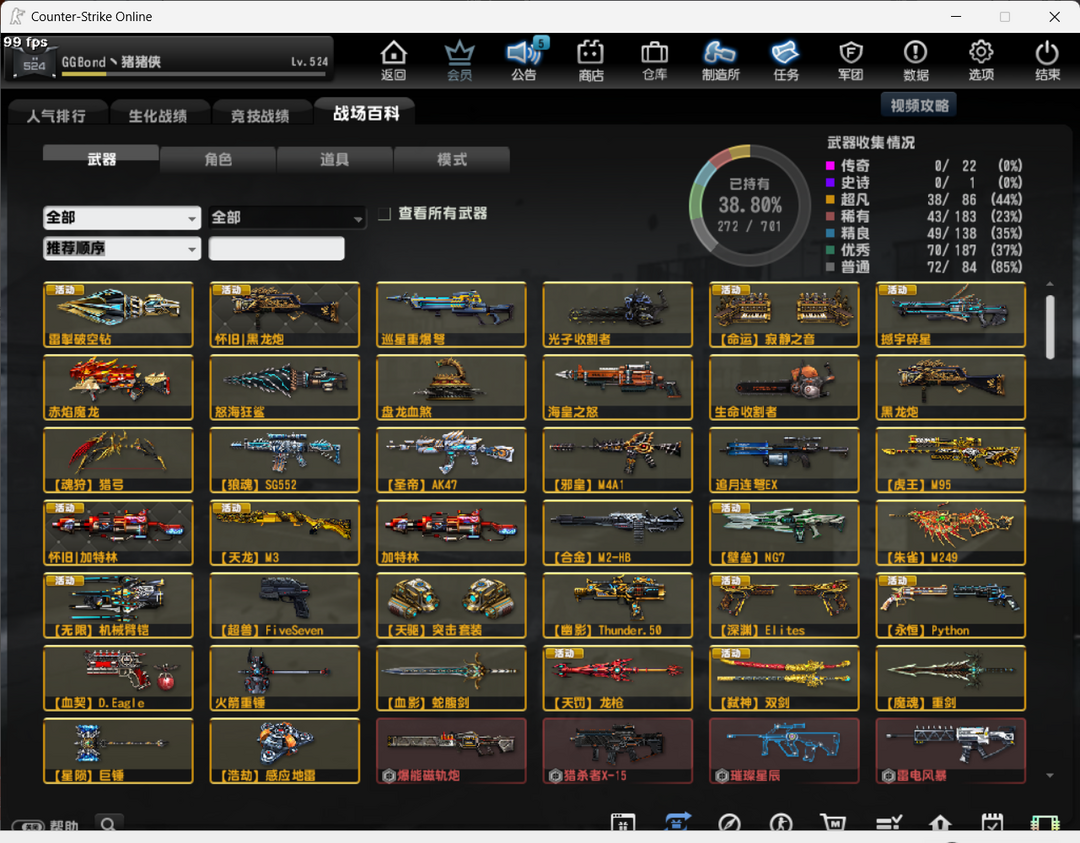Screen dimensions: 1080x843
Task: Select the 战场百科 tab
Action: 366,113
